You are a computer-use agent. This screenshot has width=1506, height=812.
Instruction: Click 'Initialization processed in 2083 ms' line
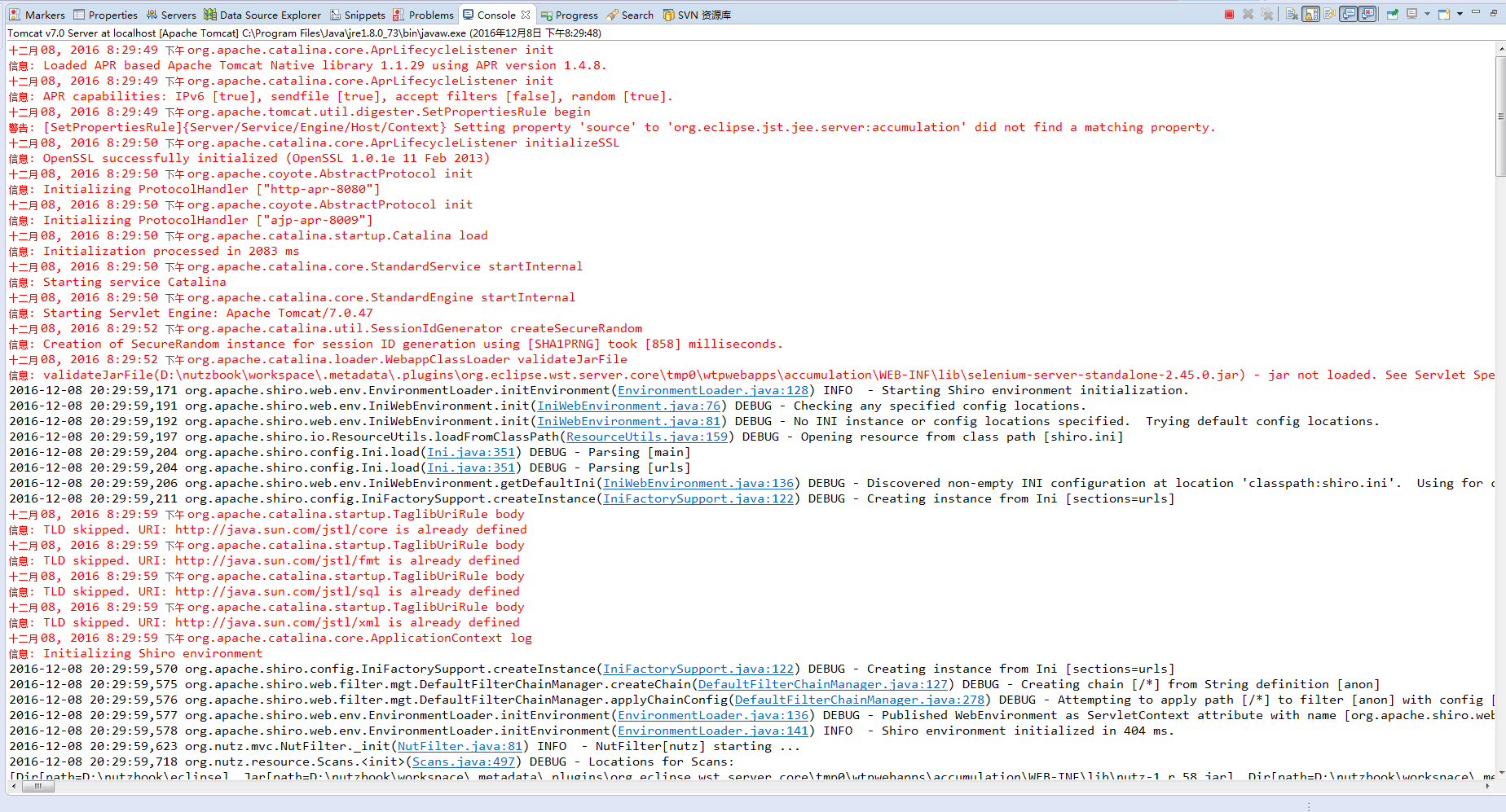click(154, 251)
